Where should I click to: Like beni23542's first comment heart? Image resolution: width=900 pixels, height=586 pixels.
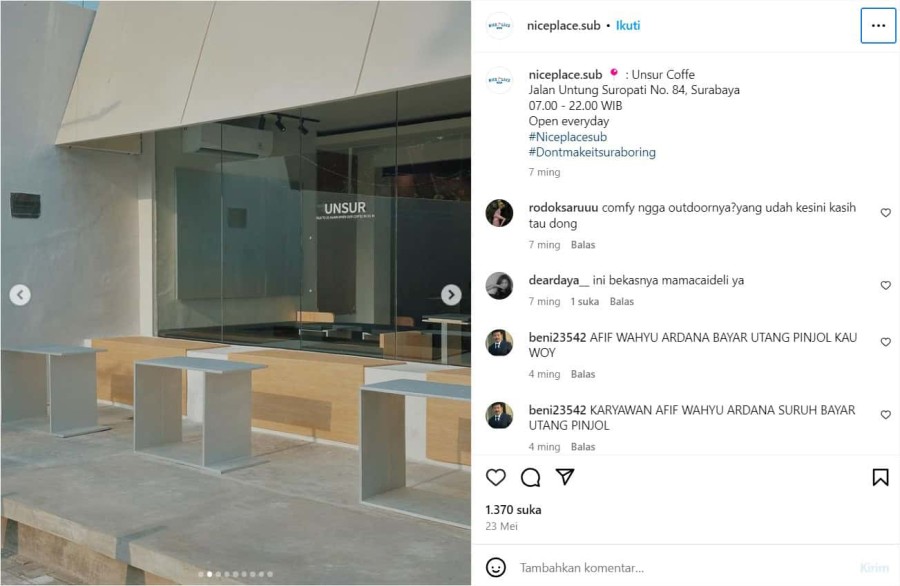pyautogui.click(x=886, y=341)
